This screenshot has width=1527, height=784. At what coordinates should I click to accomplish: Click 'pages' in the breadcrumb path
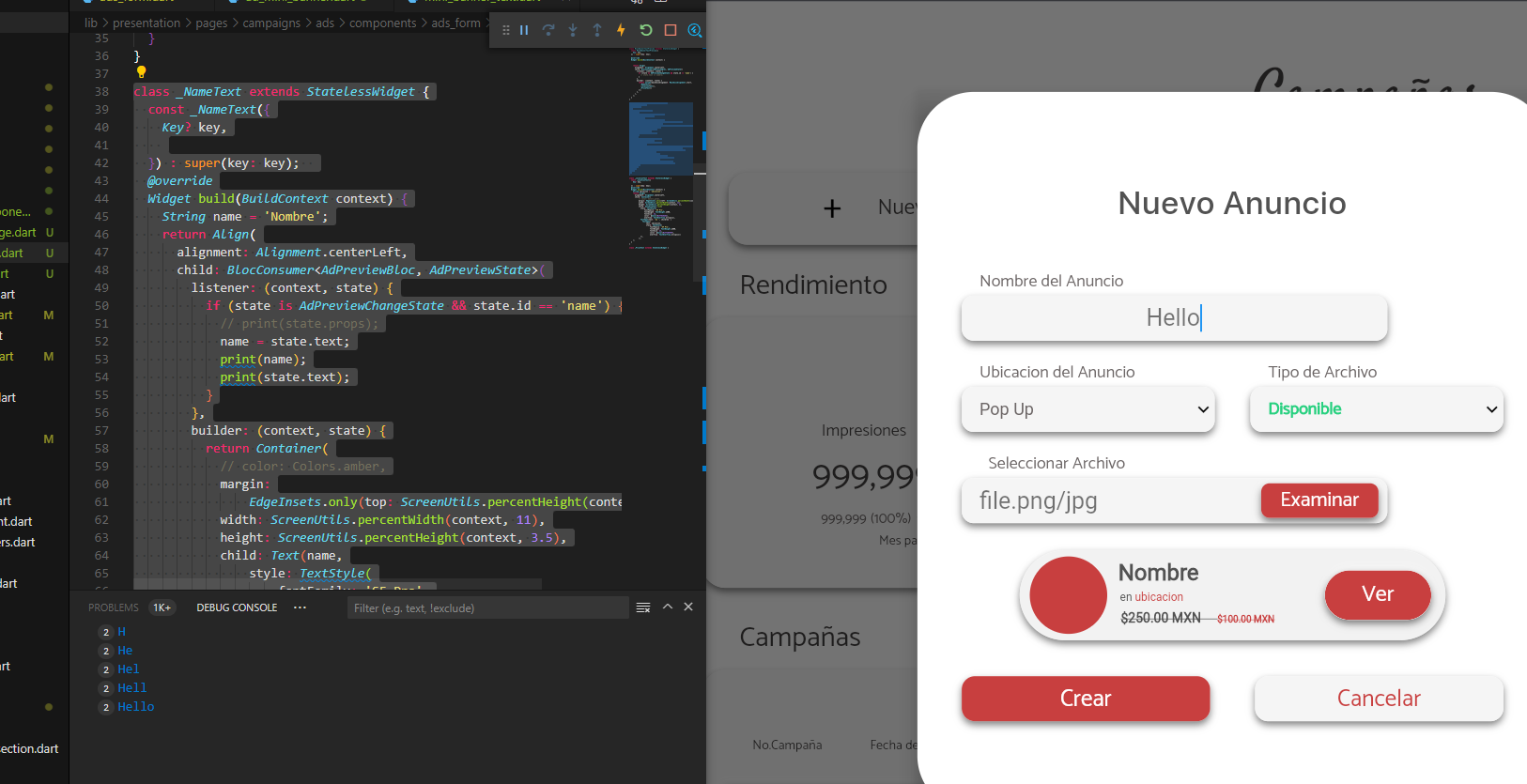[x=211, y=23]
